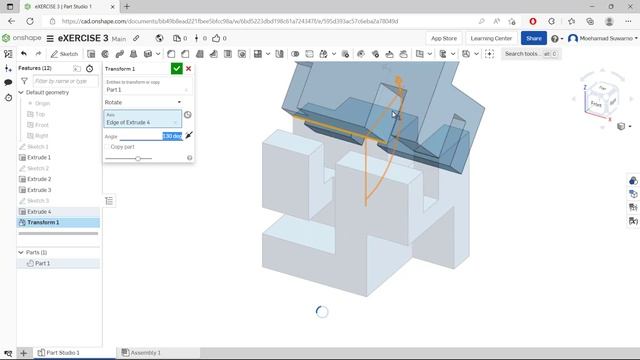Select the Revolve tool
640x360 pixels.
[105, 54]
